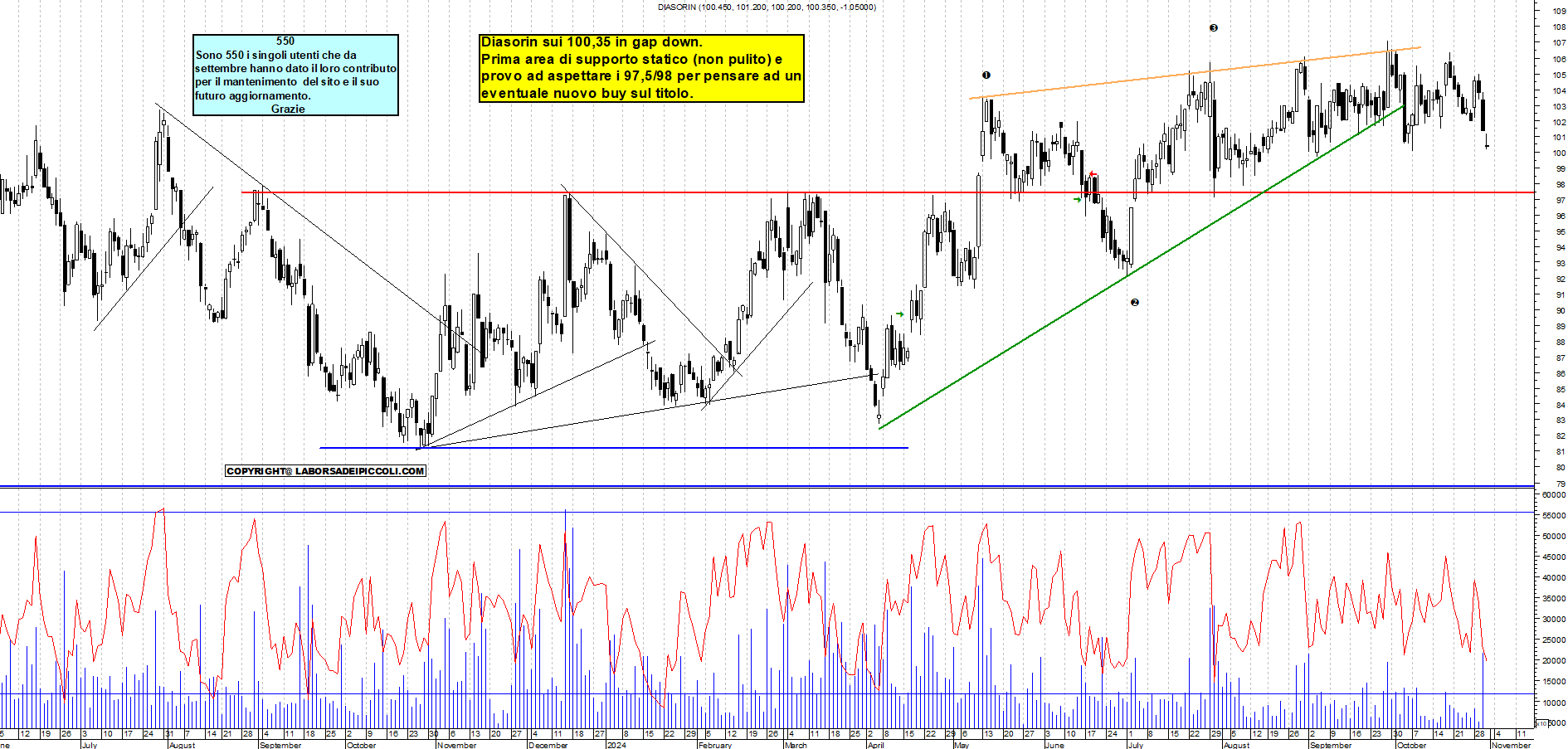Click the line "provo ad aspettare i 97,5/98"
The height and width of the screenshot is (749, 1568).
click(577, 76)
